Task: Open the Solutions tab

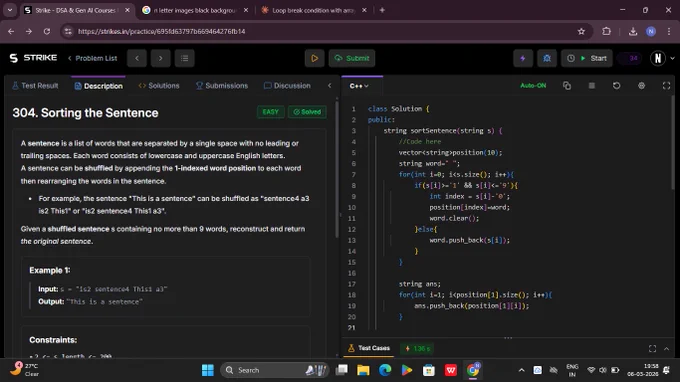Action: [x=159, y=86]
